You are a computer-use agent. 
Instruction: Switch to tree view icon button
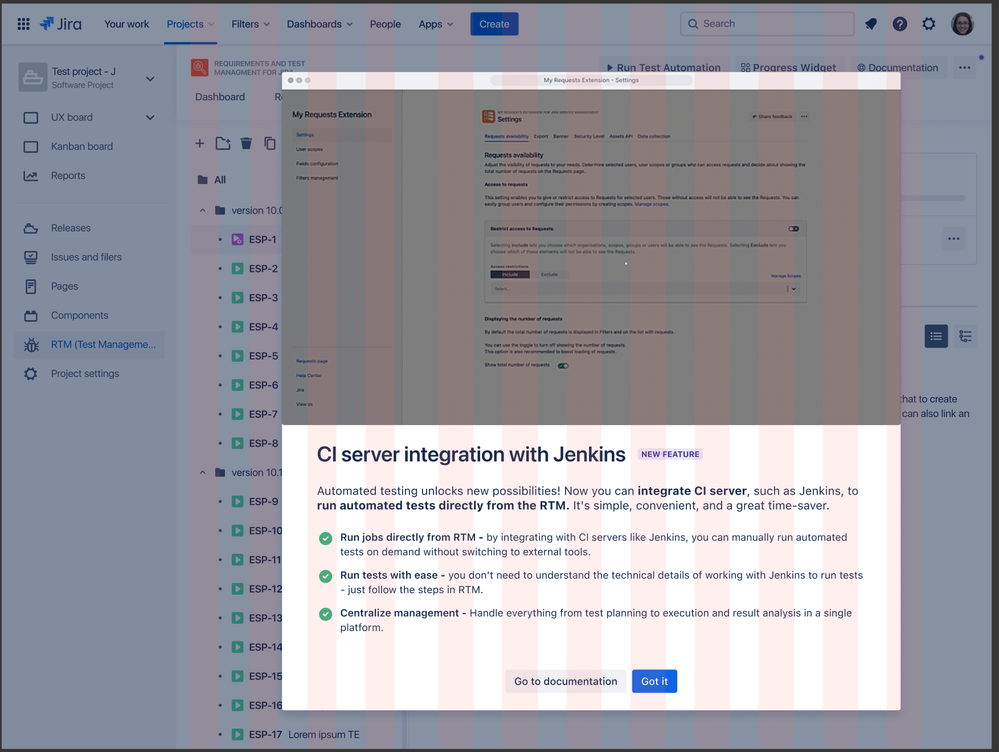coord(965,336)
